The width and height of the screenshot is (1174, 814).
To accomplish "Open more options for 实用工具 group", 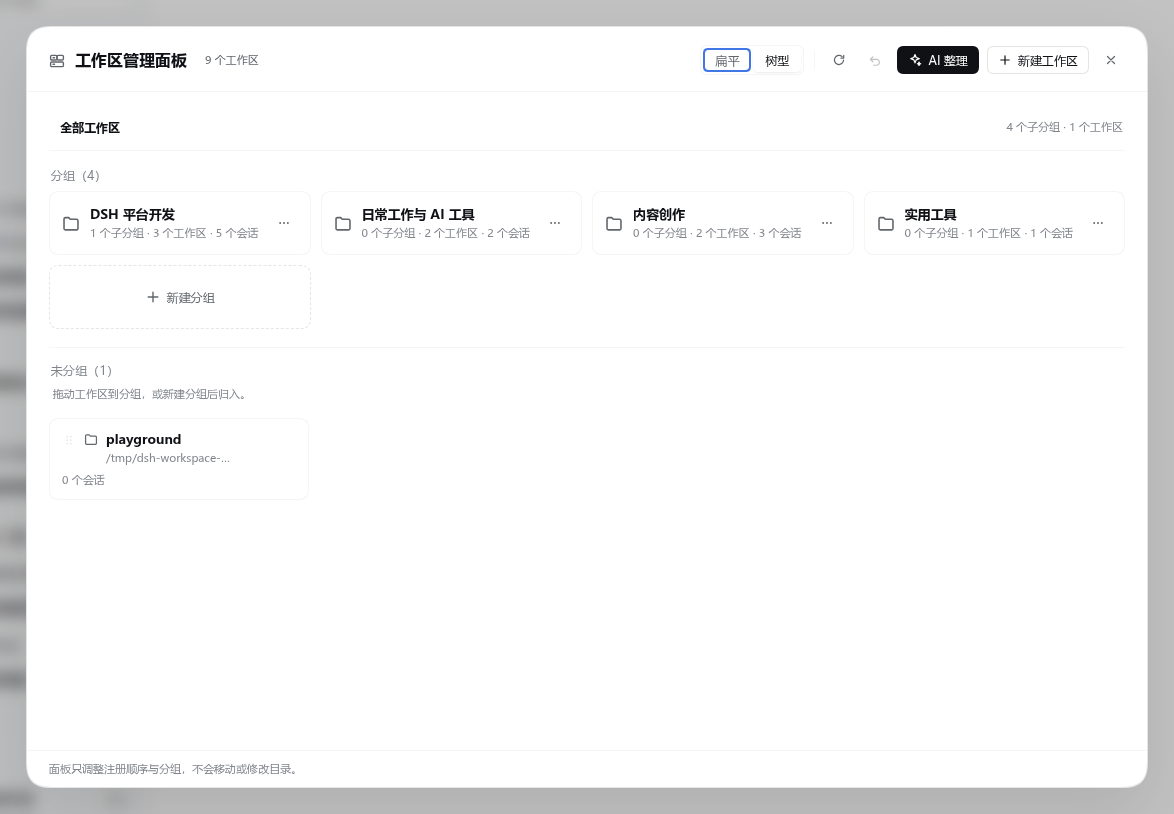I will [x=1098, y=223].
